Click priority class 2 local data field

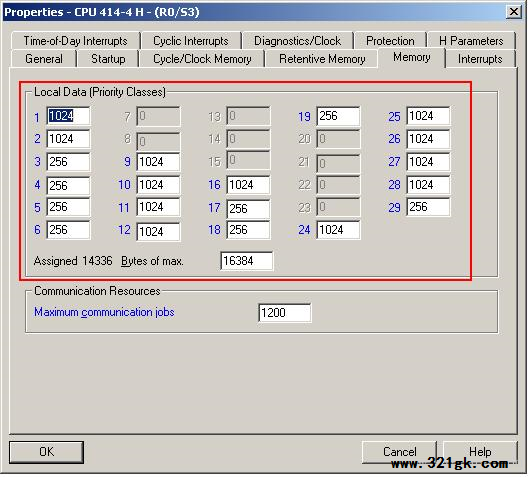pyautogui.click(x=68, y=139)
